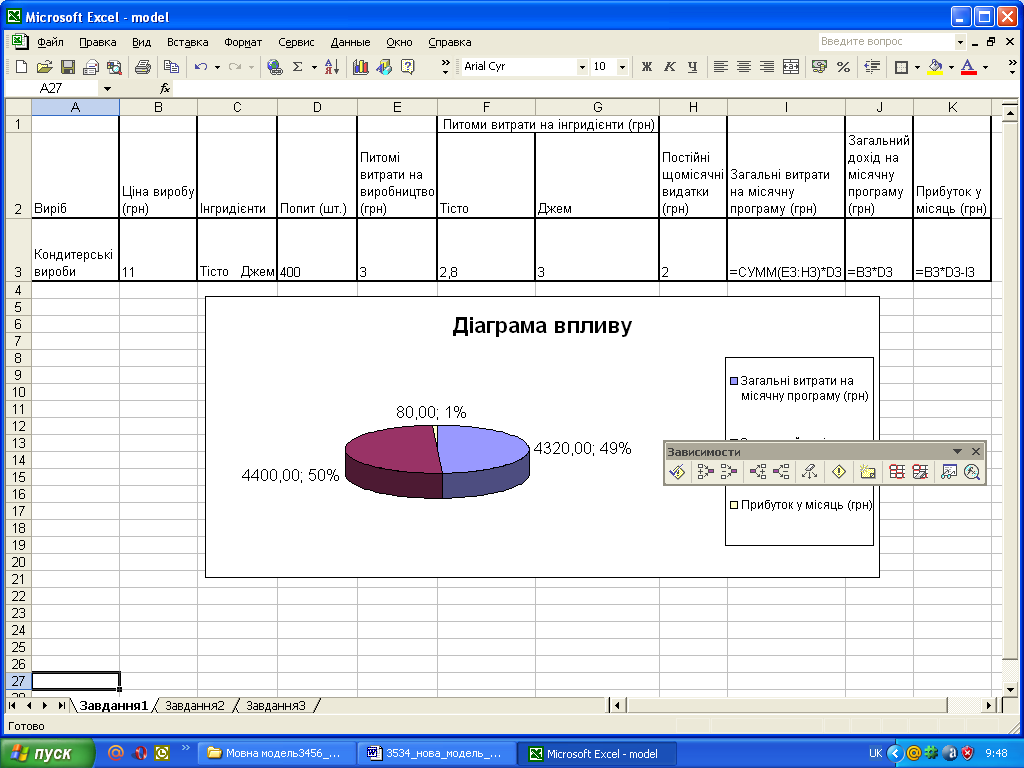The height and width of the screenshot is (768, 1024).
Task: Toggle bold Ж formatting
Action: [647, 67]
